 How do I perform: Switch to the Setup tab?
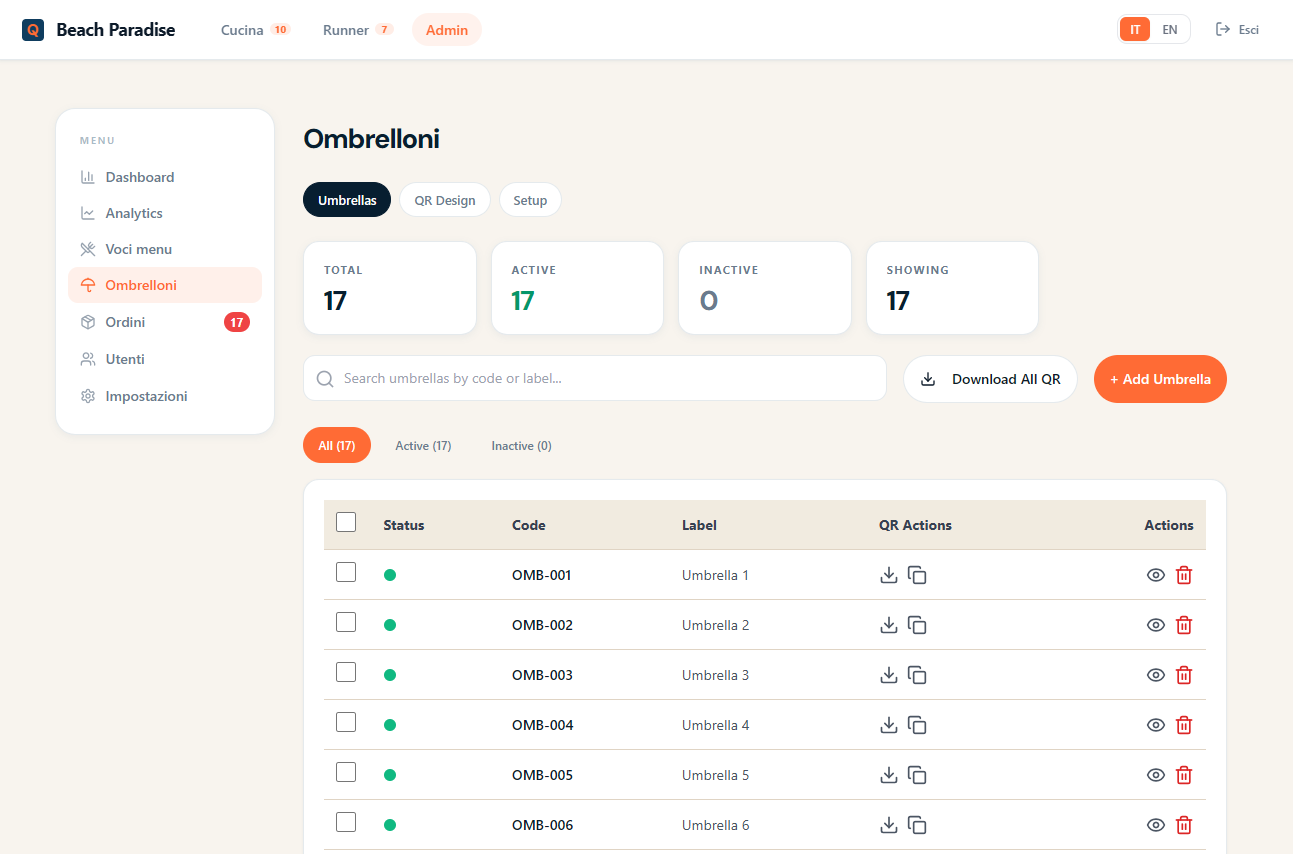pos(530,200)
